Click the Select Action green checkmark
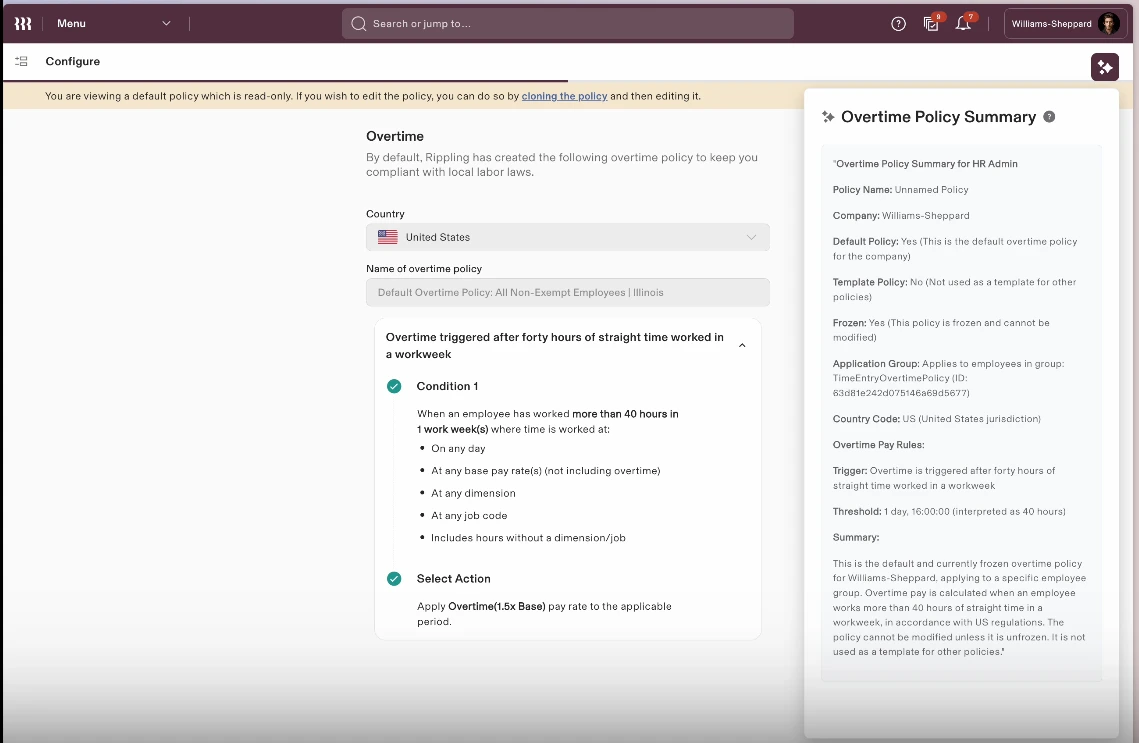This screenshot has width=1139, height=743. [x=394, y=579]
